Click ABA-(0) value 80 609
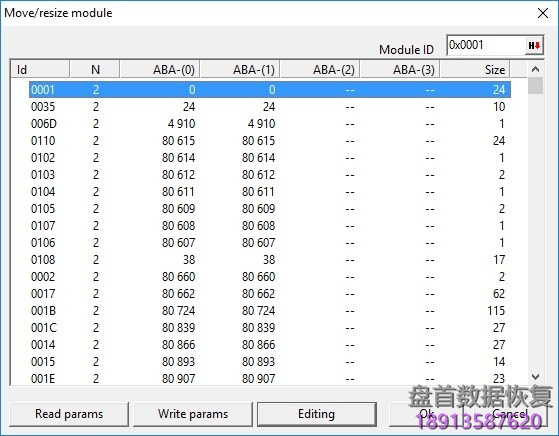Screen dimensions: 559x436 [179, 209]
